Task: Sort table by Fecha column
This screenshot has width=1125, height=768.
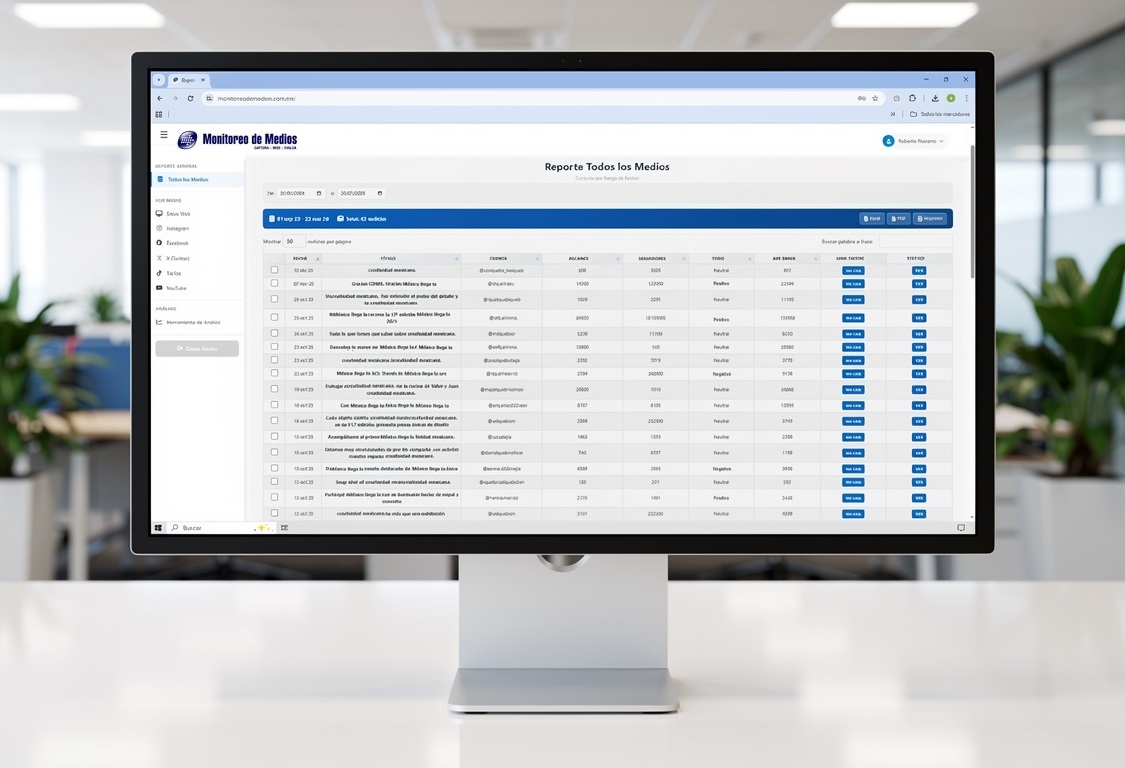Action: (x=300, y=258)
